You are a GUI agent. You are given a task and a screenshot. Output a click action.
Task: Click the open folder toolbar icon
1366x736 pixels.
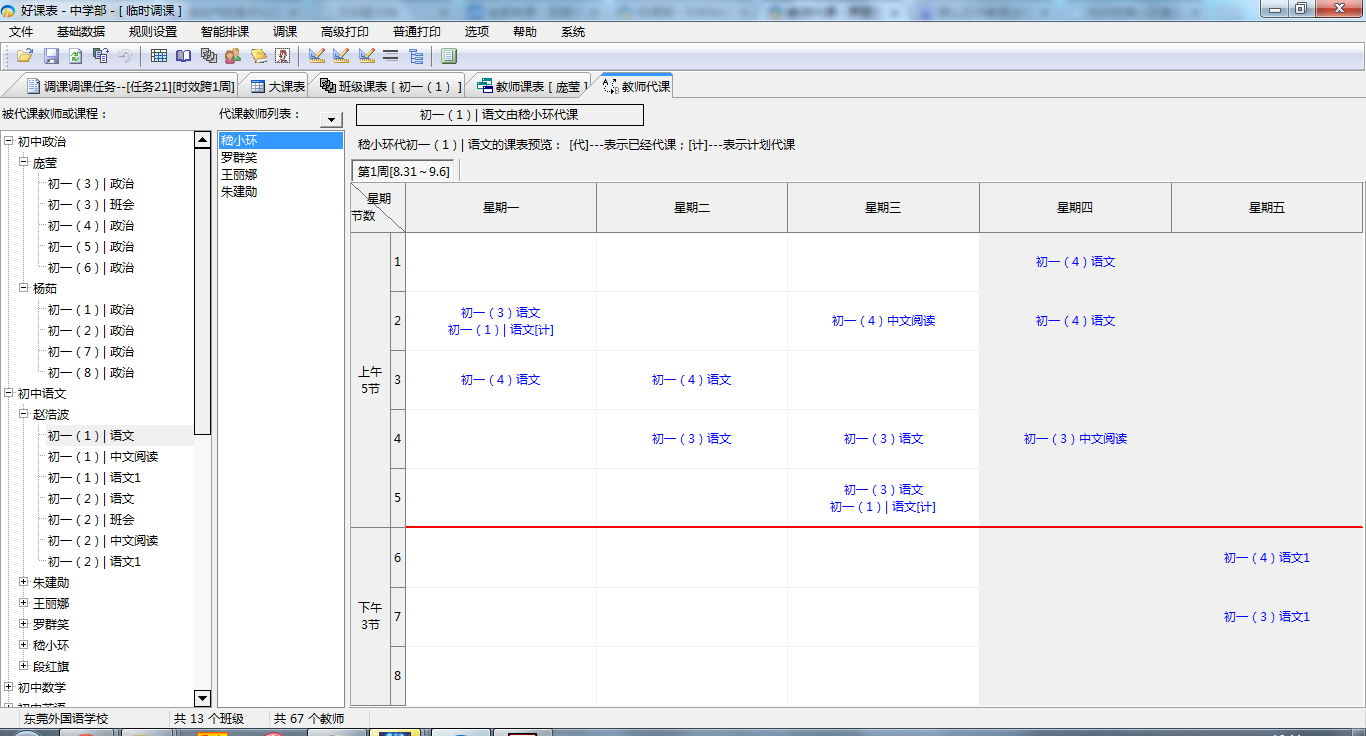pos(25,56)
